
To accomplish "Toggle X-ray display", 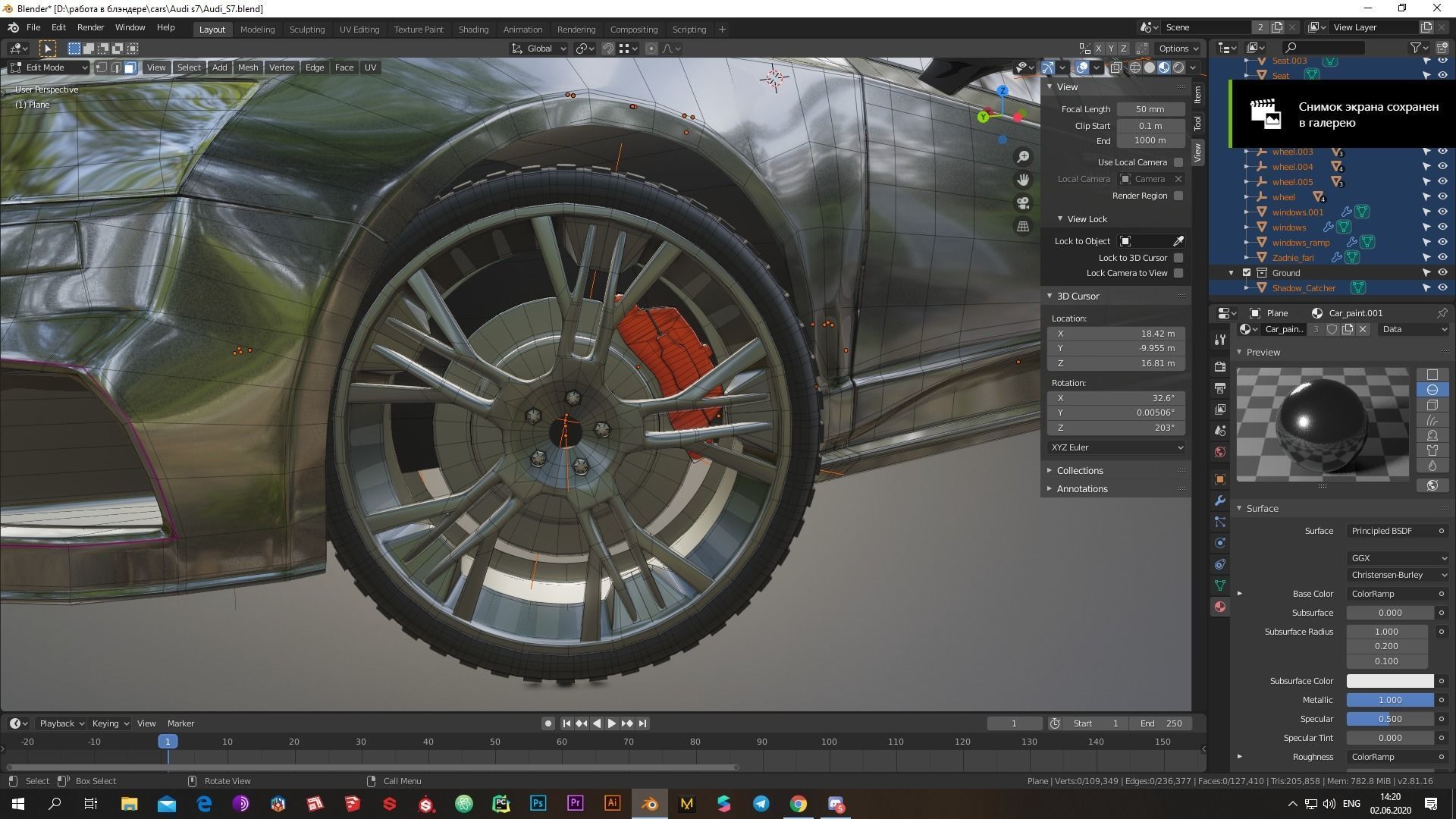I will 1116,67.
